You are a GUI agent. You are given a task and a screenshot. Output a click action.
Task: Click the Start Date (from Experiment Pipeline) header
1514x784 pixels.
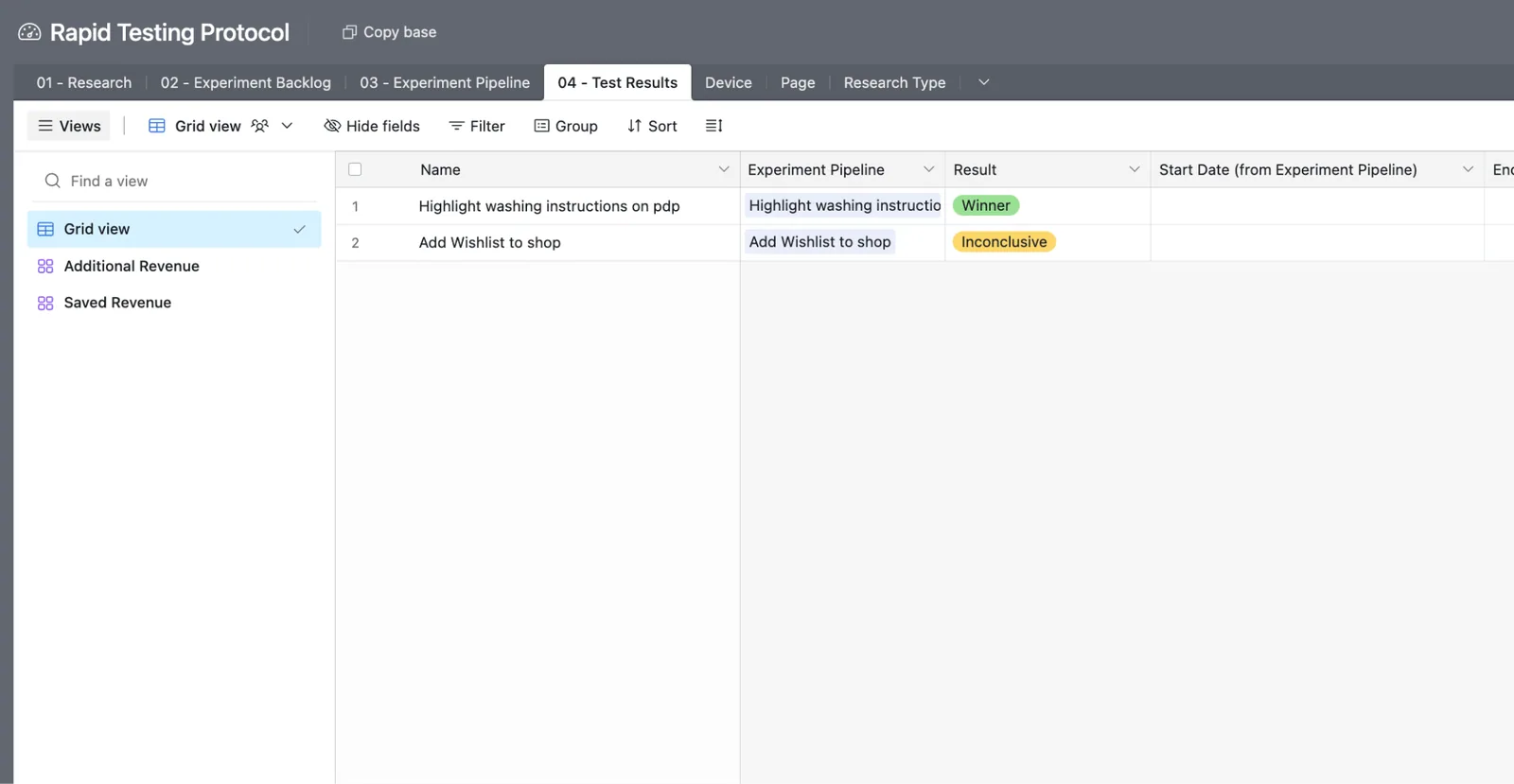coord(1317,169)
